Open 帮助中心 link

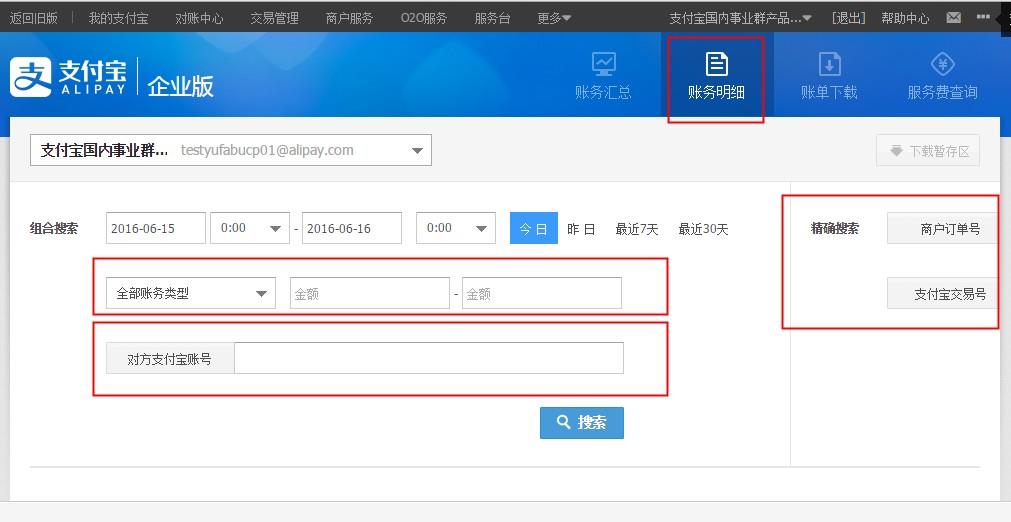(x=905, y=18)
